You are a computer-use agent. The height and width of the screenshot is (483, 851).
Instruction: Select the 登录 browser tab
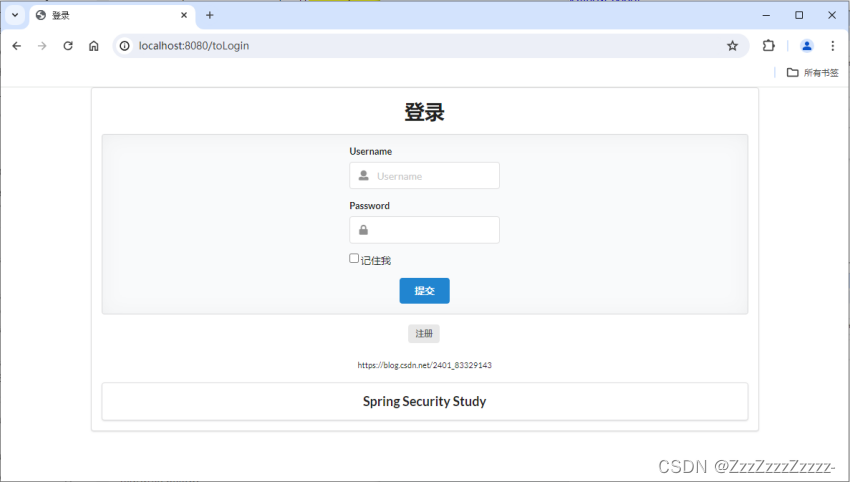click(x=111, y=15)
